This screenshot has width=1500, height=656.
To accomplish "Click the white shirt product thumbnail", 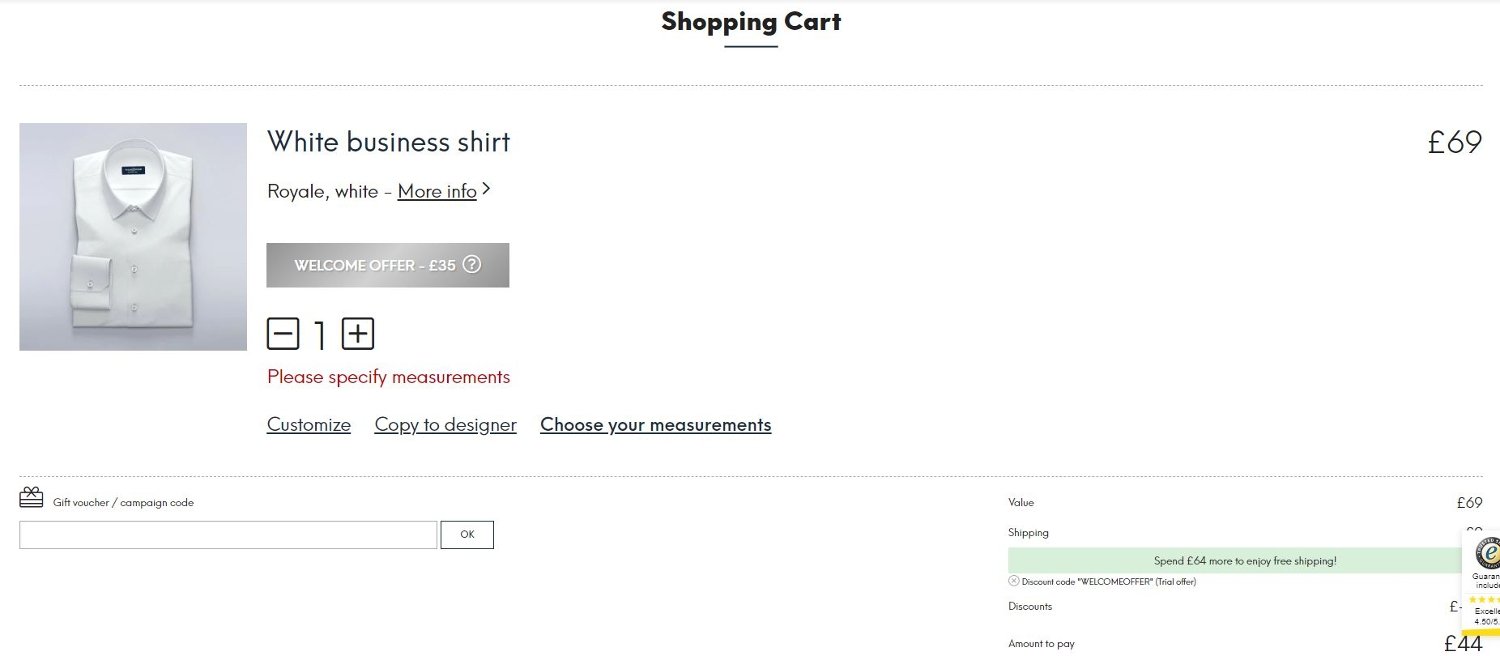I will (133, 237).
